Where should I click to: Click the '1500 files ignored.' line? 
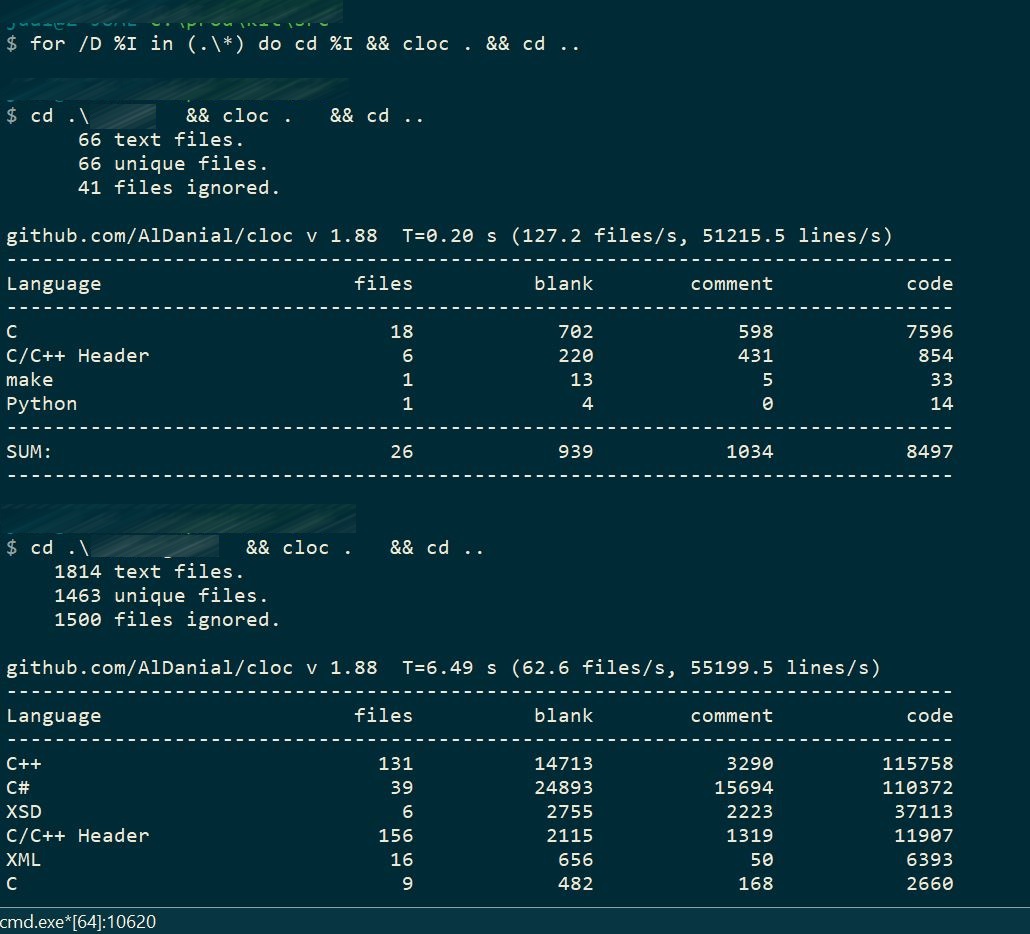(167, 620)
